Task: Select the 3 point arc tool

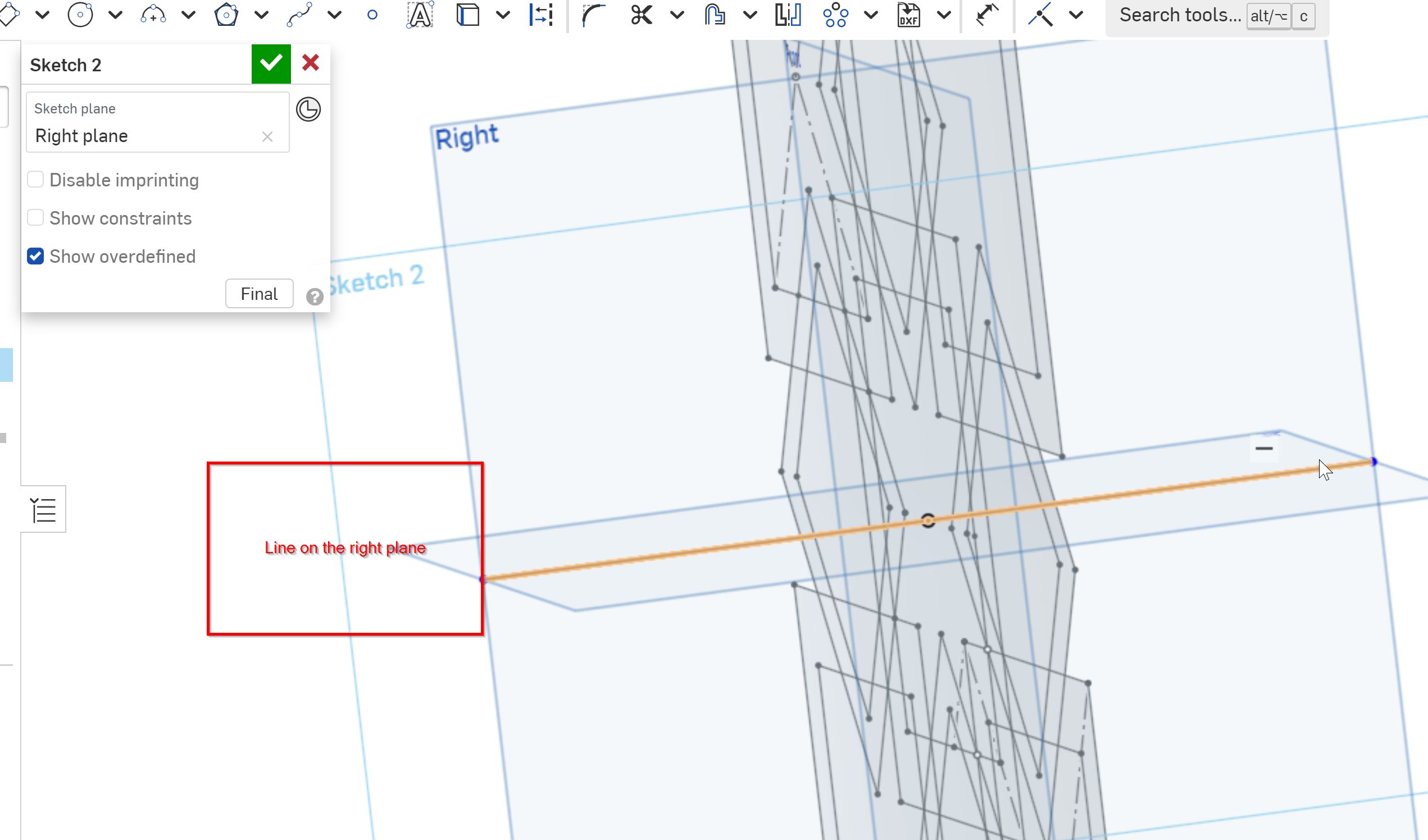Action: (x=153, y=15)
